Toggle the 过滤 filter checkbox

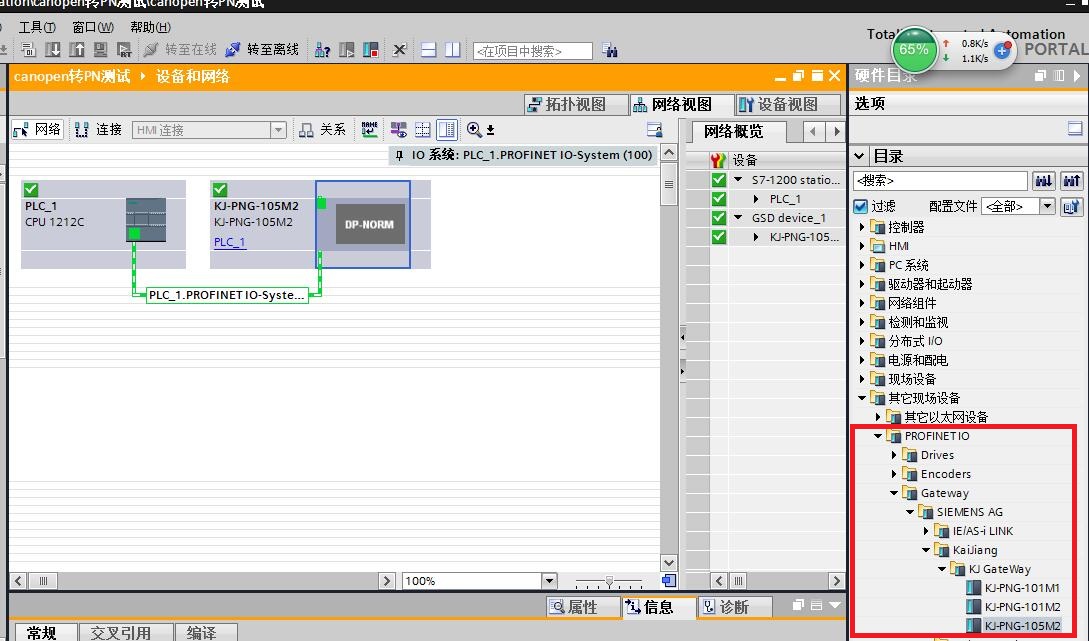[861, 206]
